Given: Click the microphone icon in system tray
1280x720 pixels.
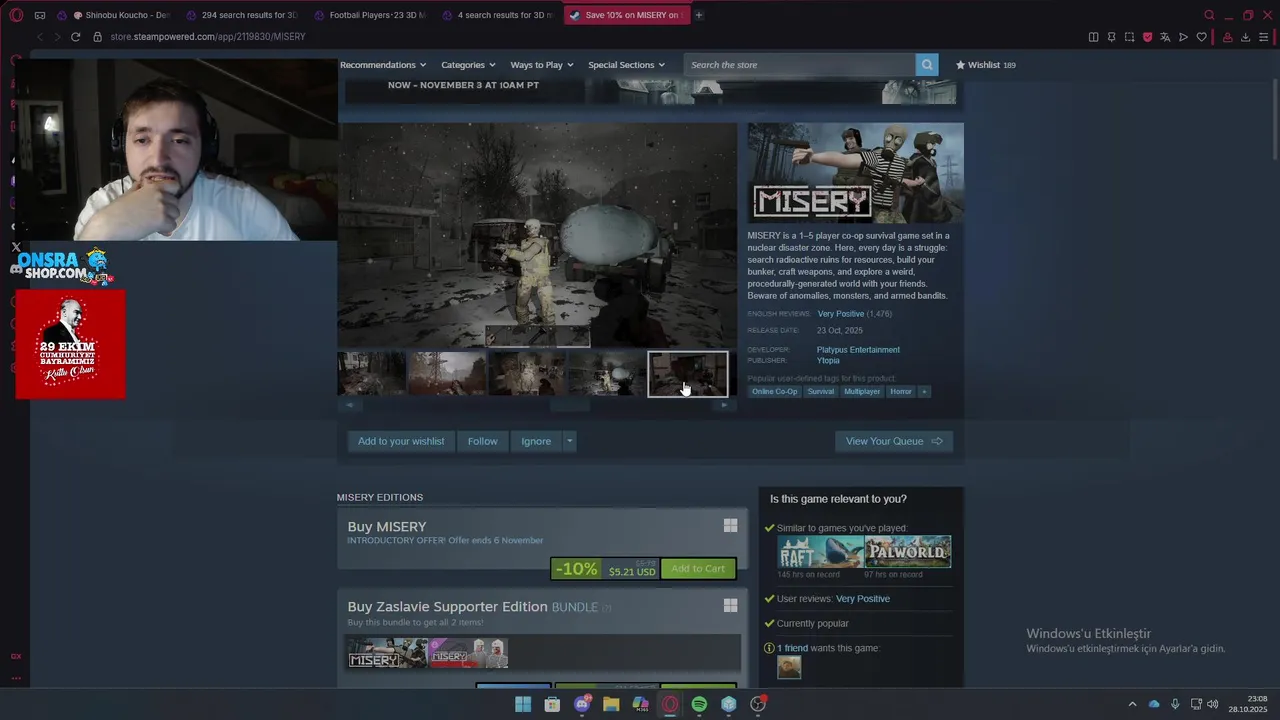Looking at the screenshot, I should (1175, 704).
